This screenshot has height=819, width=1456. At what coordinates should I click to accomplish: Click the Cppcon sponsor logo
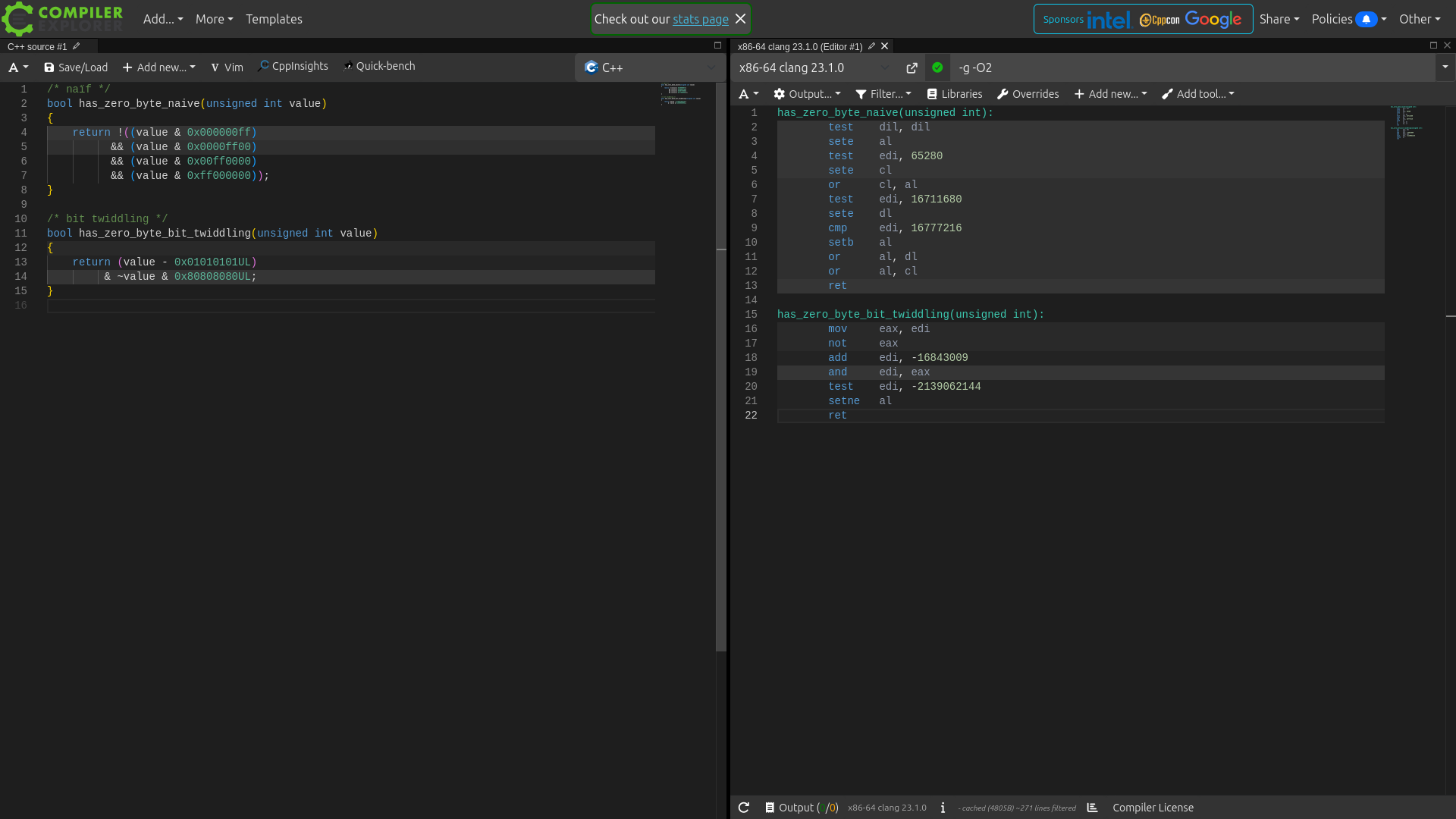pyautogui.click(x=1159, y=20)
